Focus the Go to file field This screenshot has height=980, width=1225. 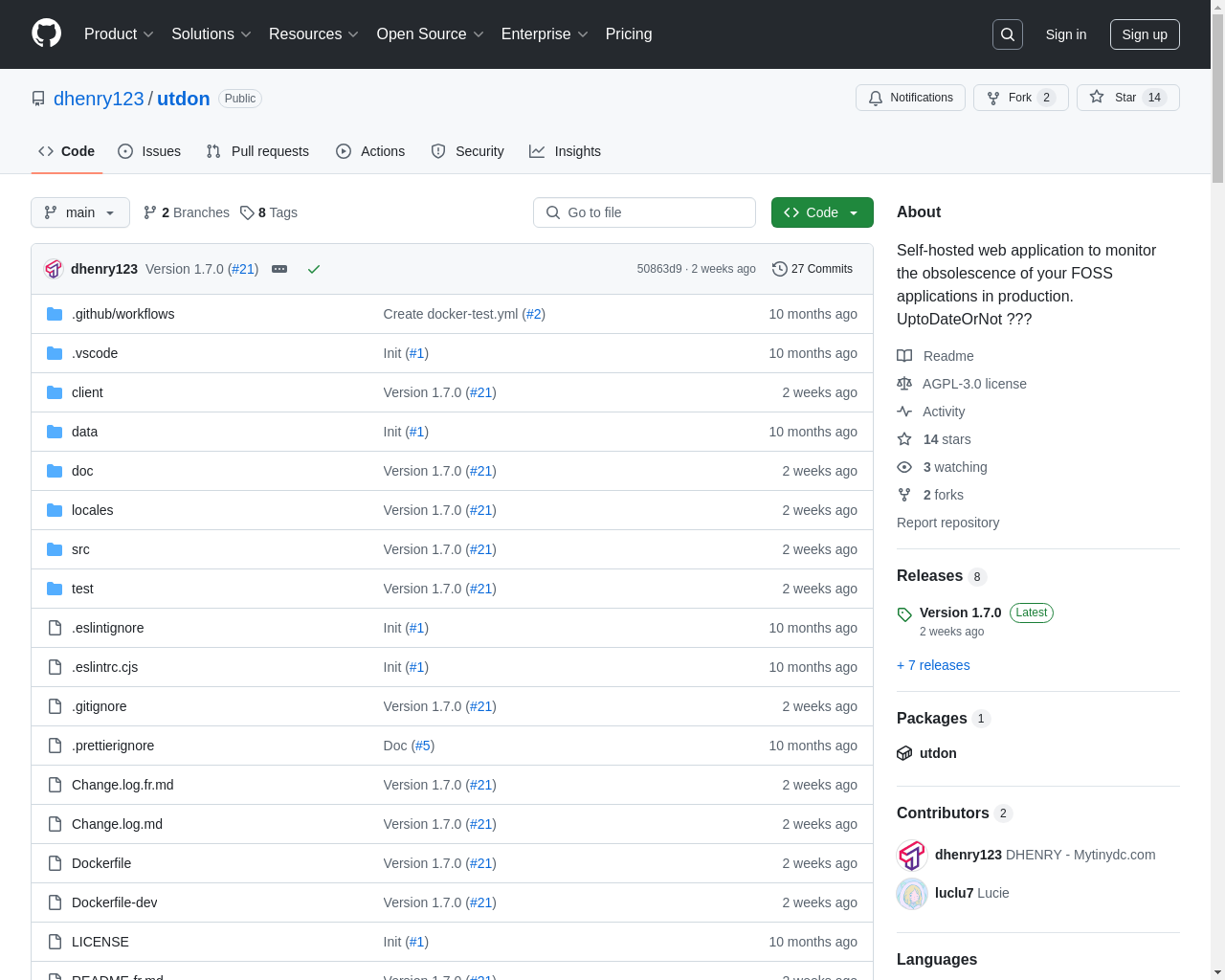pos(644,212)
